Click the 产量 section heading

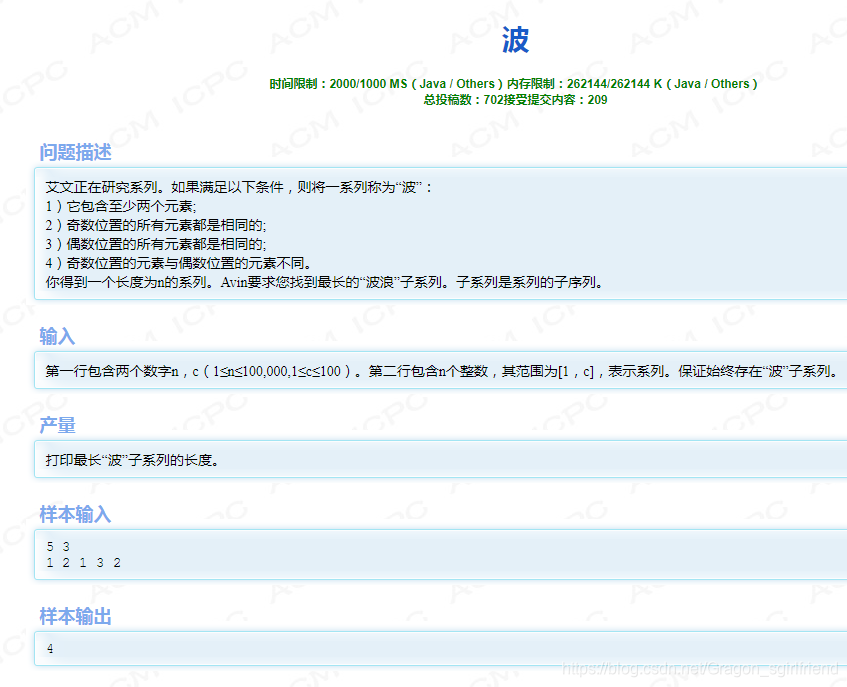(x=57, y=426)
